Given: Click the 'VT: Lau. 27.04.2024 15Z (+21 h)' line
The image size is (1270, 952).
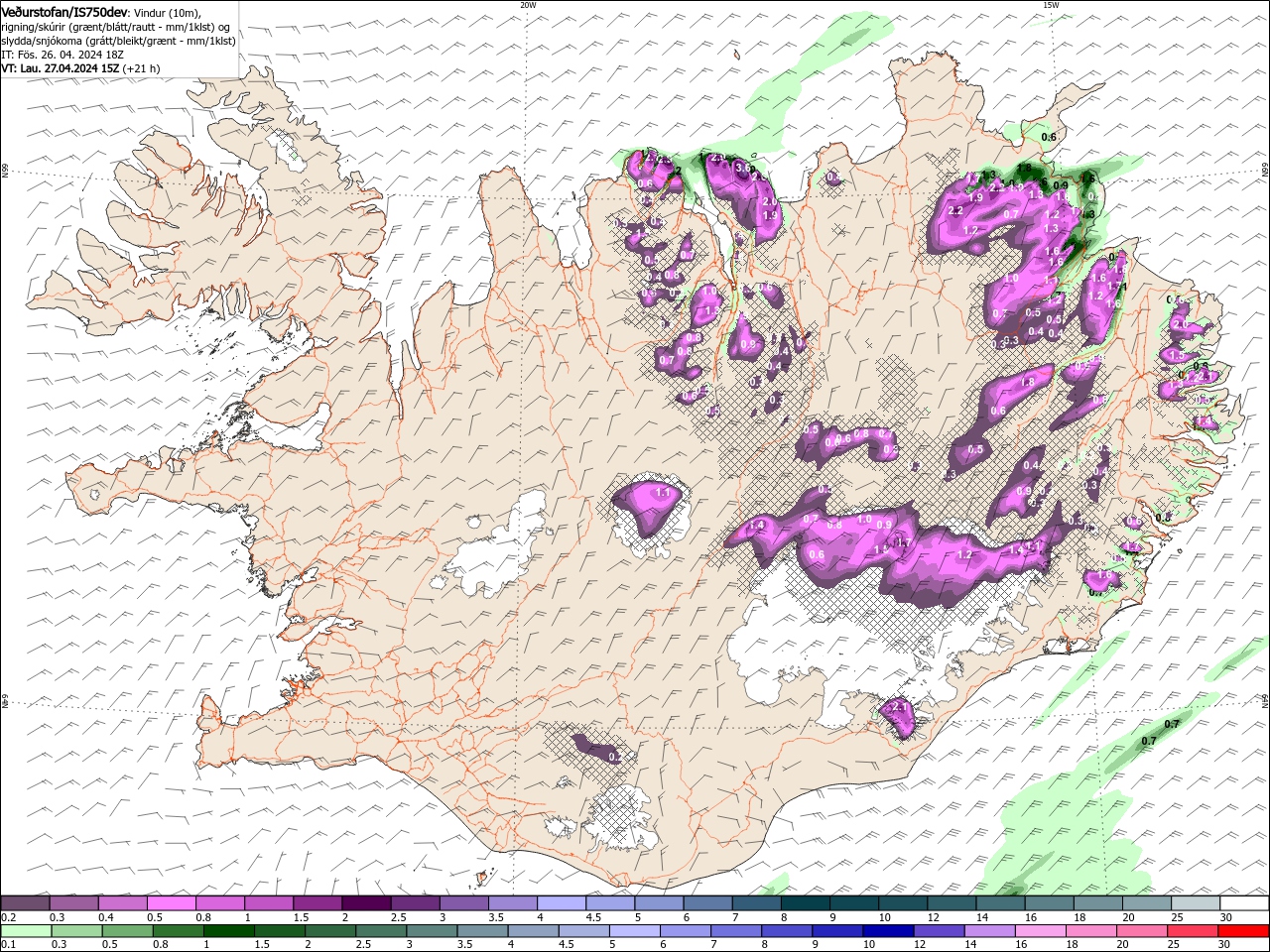Looking at the screenshot, I should click(80, 68).
